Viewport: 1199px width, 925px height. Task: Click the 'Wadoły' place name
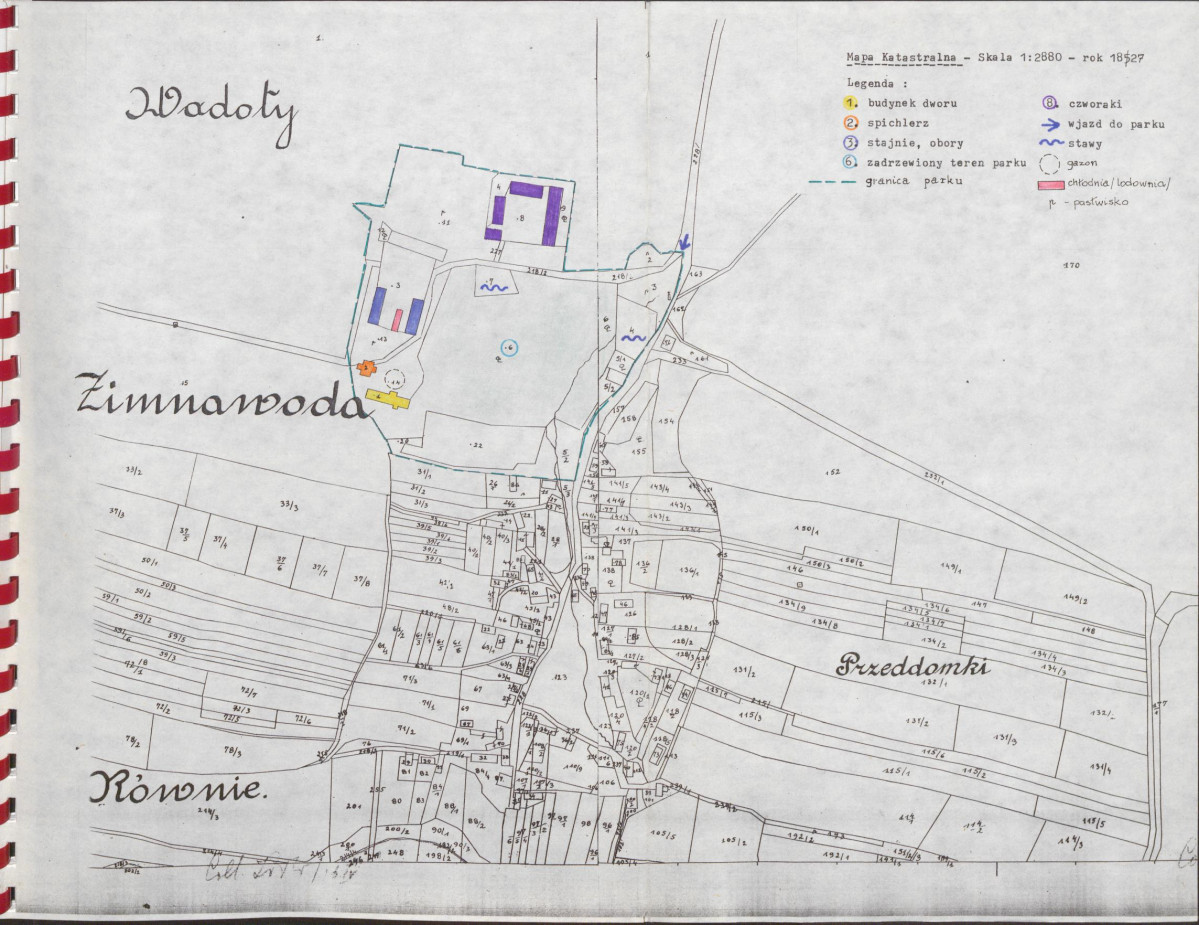[212, 114]
